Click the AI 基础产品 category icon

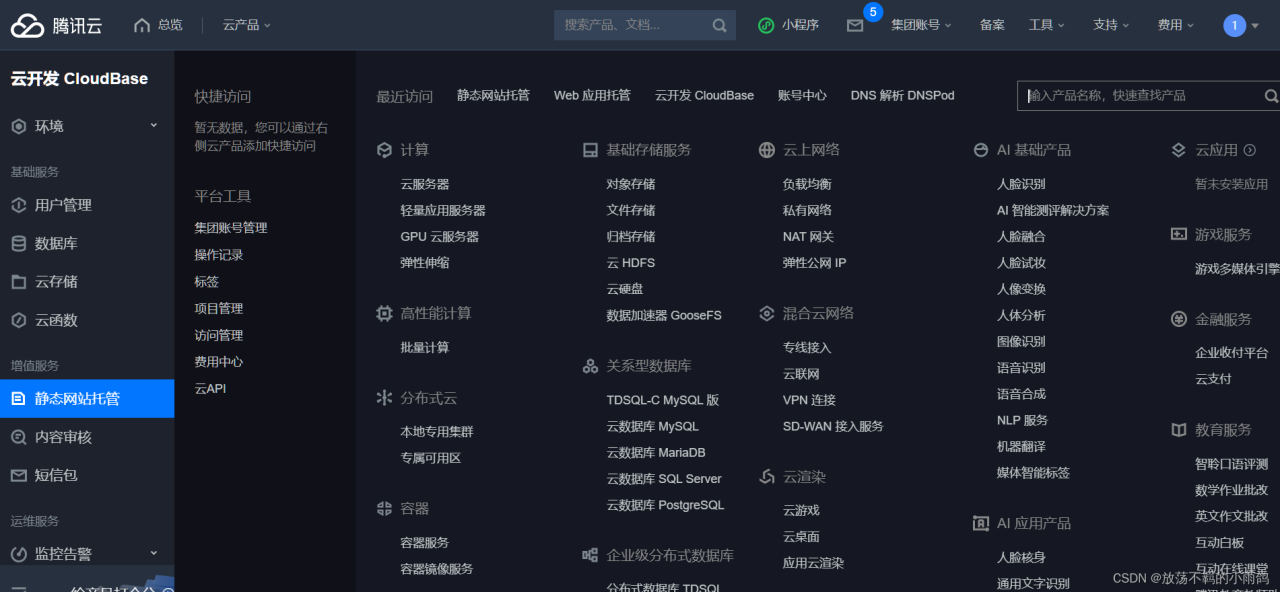[x=980, y=150]
